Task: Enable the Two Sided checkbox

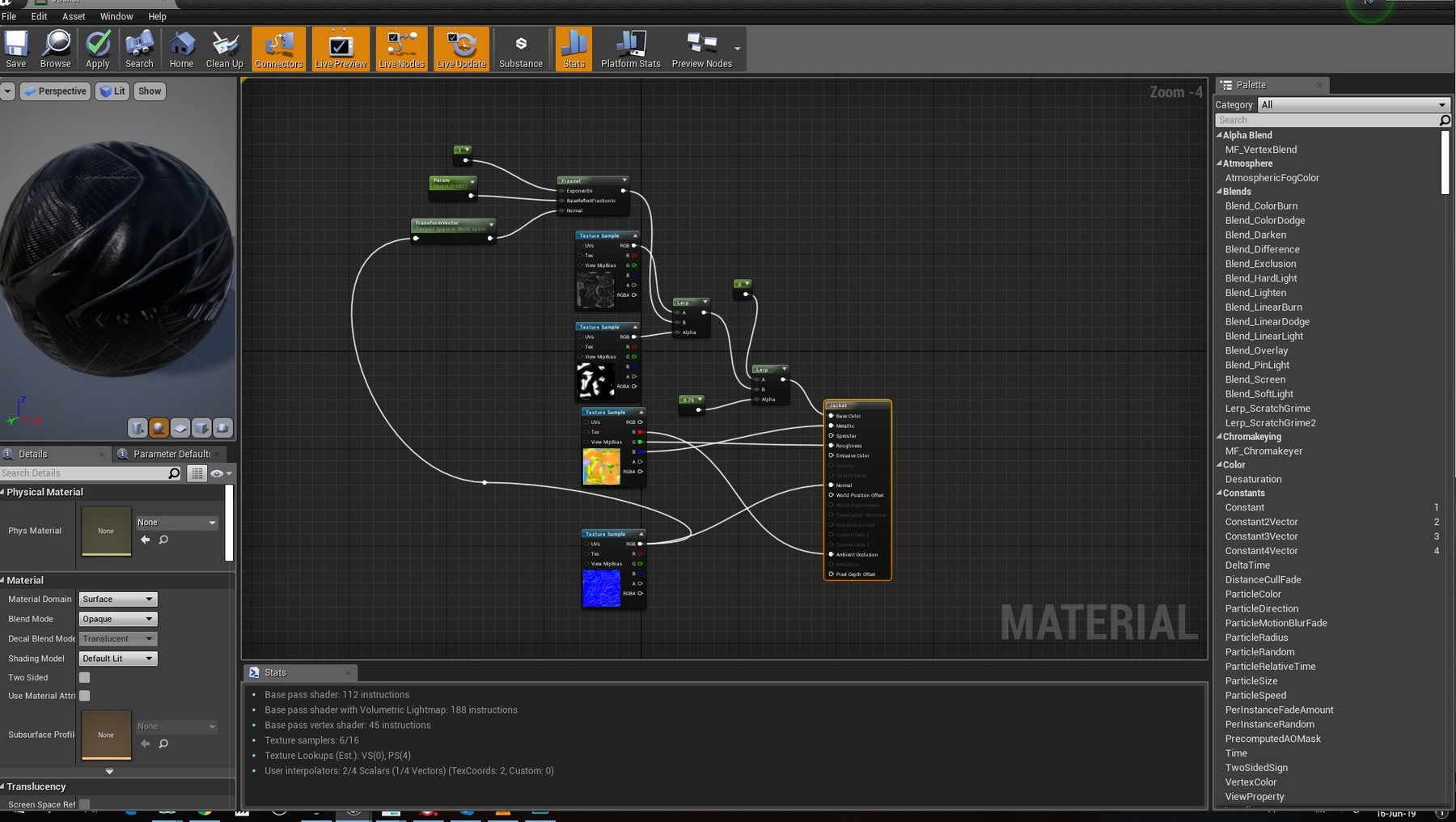Action: pos(85,678)
